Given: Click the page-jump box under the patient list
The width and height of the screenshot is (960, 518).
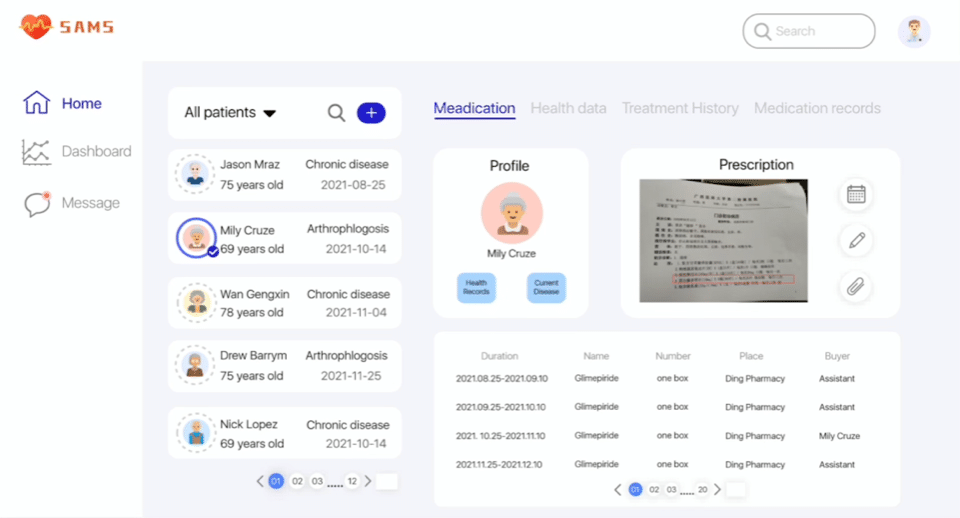Looking at the screenshot, I should coord(386,481).
